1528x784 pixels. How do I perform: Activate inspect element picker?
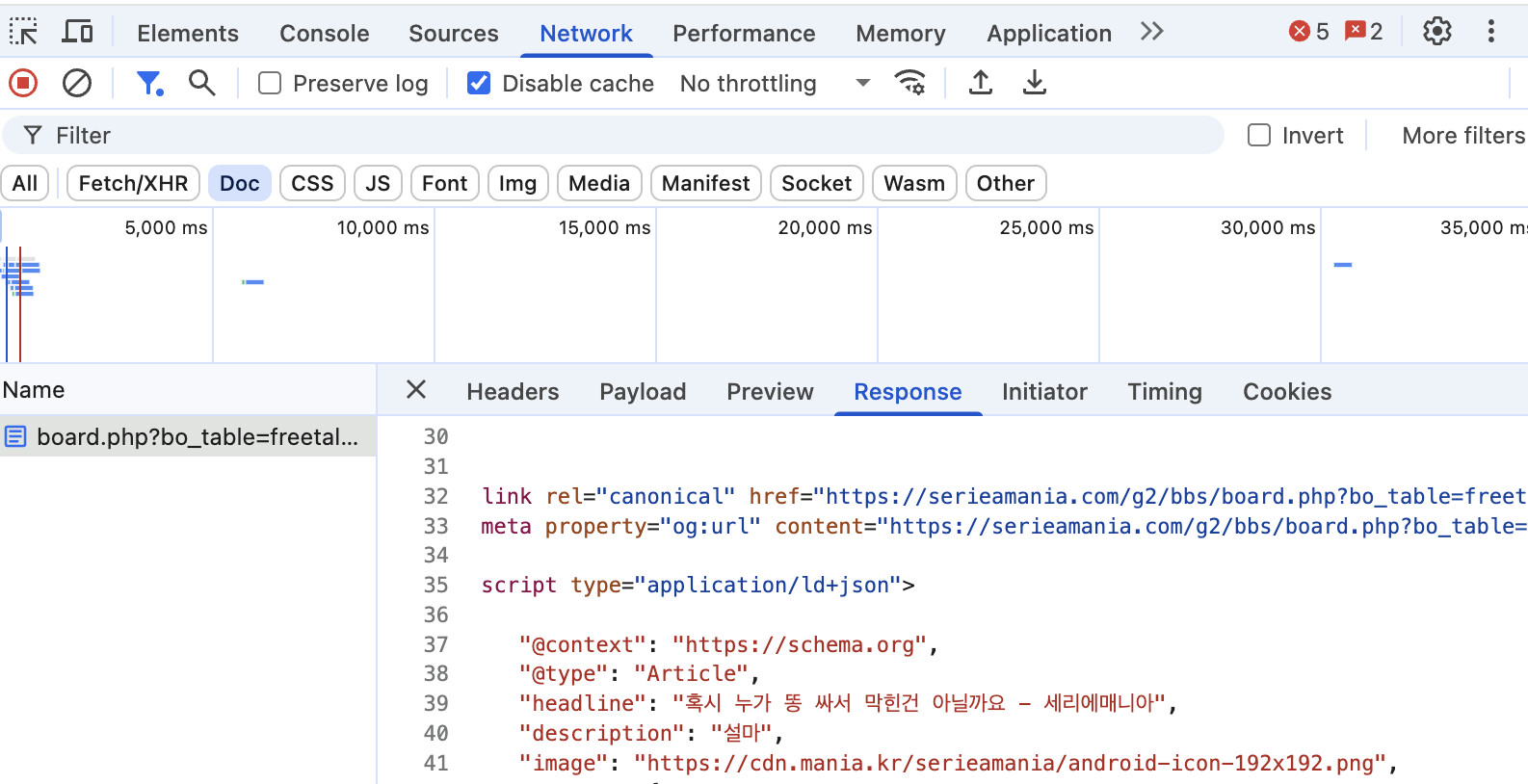tap(24, 32)
